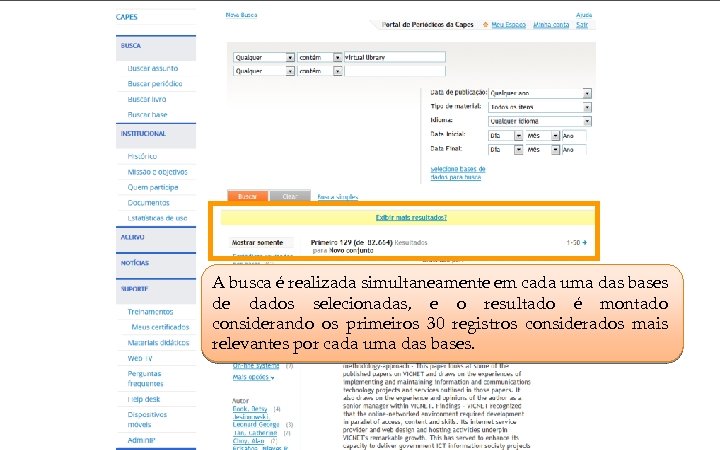Expand Mais opções filter list
This screenshot has width=720, height=450.
(x=253, y=377)
